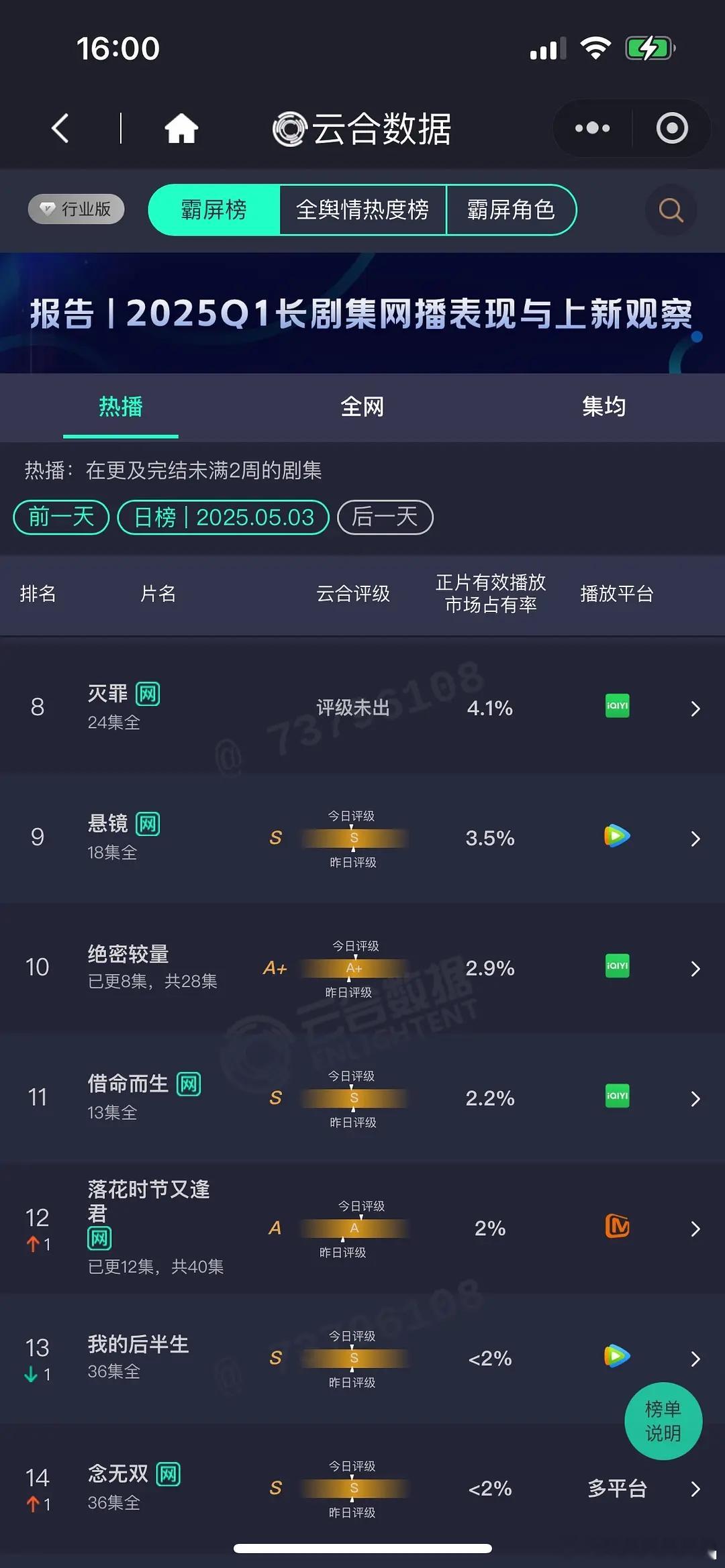The height and width of the screenshot is (1568, 725).
Task: Tap the S rating bar for 我的后半生
Action: coord(354,1358)
